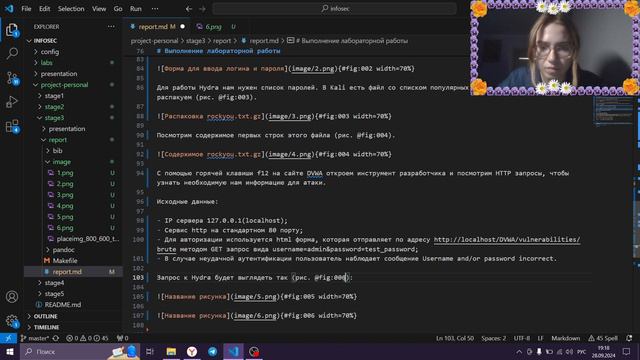Open Telegram from the taskbar
The width and height of the screenshot is (640, 360).
click(213, 351)
